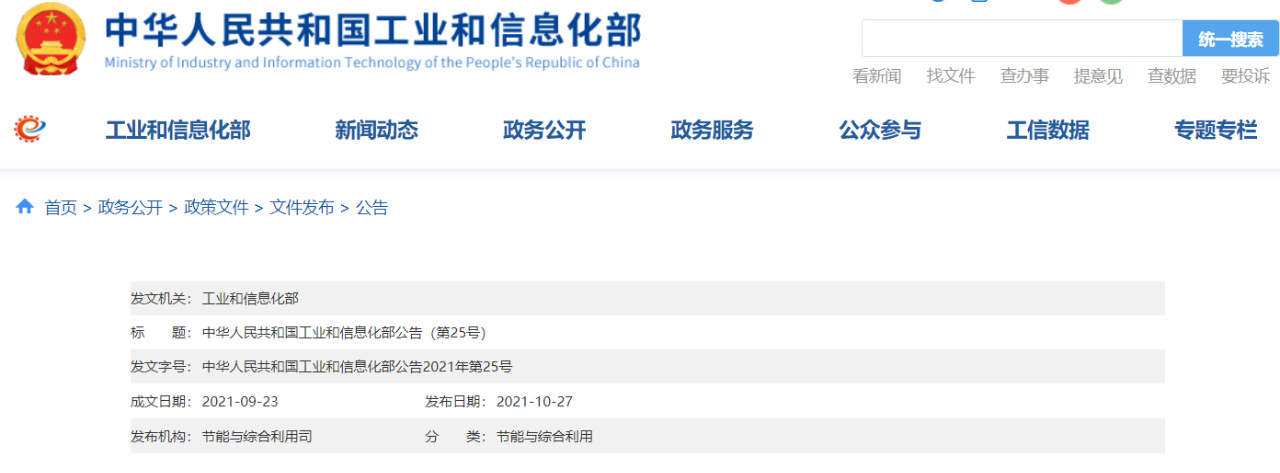
Task: Open the 找文件 quick link
Action: pyautogui.click(x=950, y=76)
